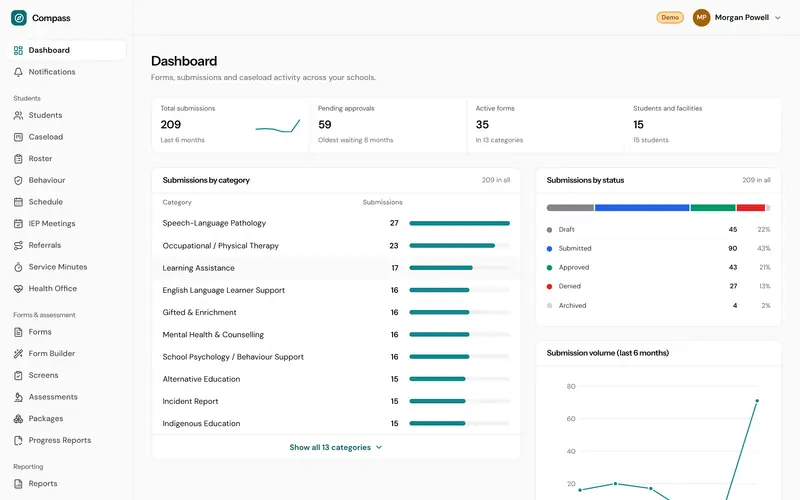Click the red Denied segment of status bar
Screen dimensions: 800x500
pyautogui.click(x=751, y=208)
